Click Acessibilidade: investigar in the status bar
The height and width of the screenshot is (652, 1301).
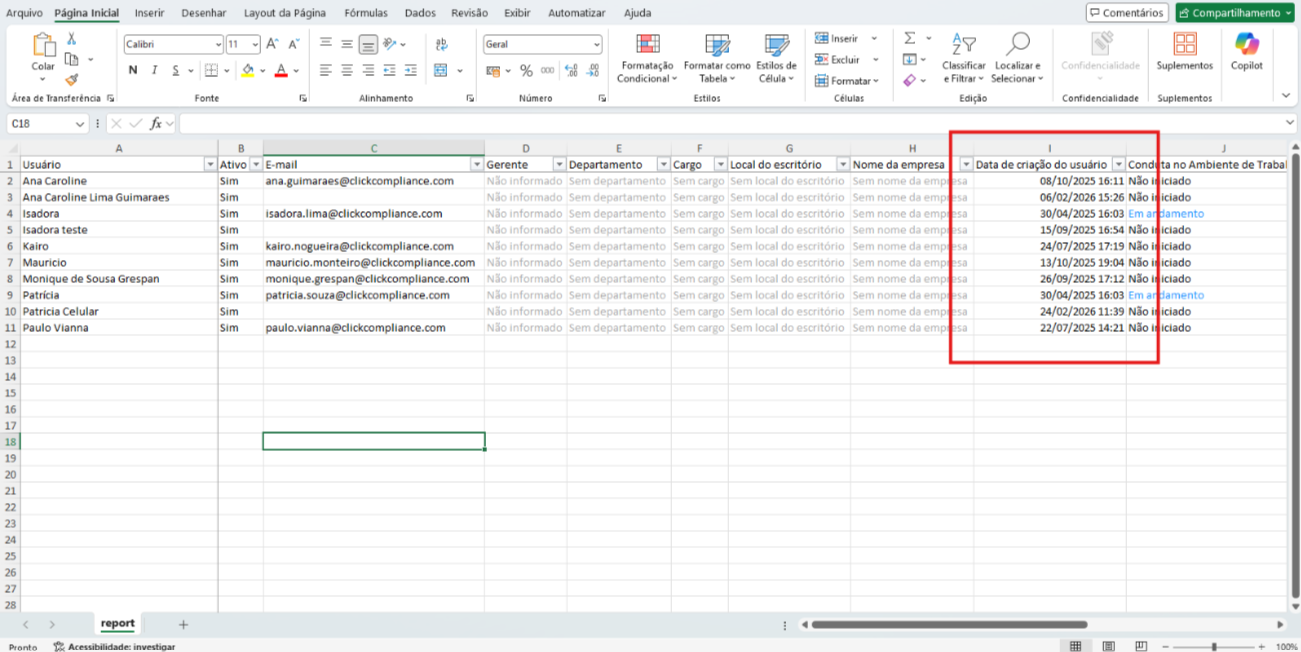(x=113, y=647)
